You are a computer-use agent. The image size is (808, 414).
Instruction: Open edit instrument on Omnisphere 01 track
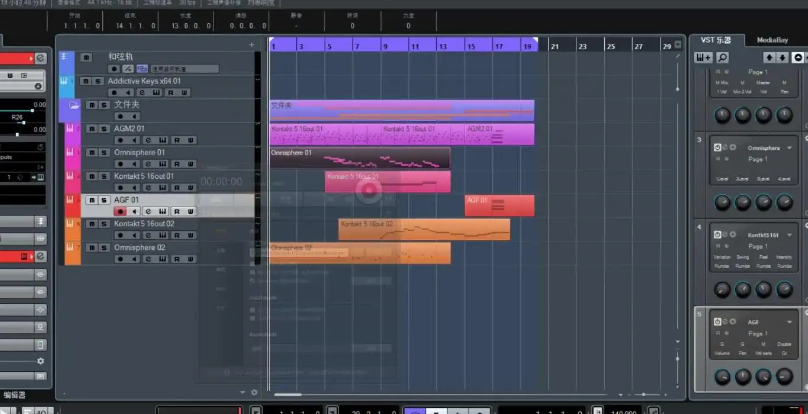pyautogui.click(x=148, y=164)
